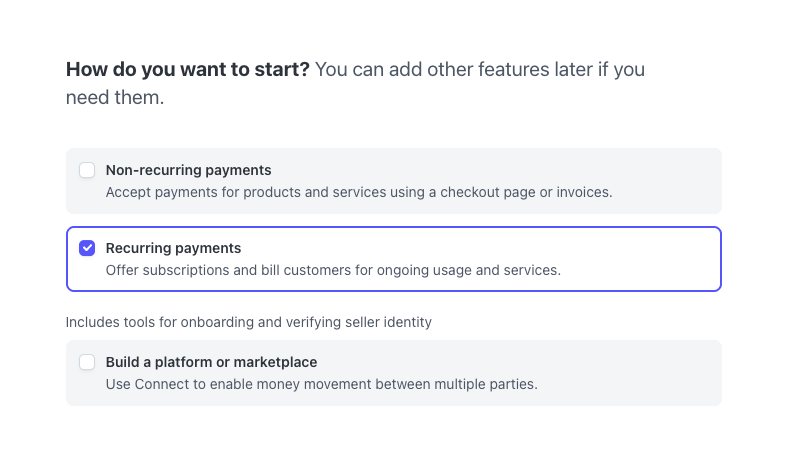The image size is (788, 456).
Task: Click the "How do you want to start?" heading
Action: (x=188, y=70)
